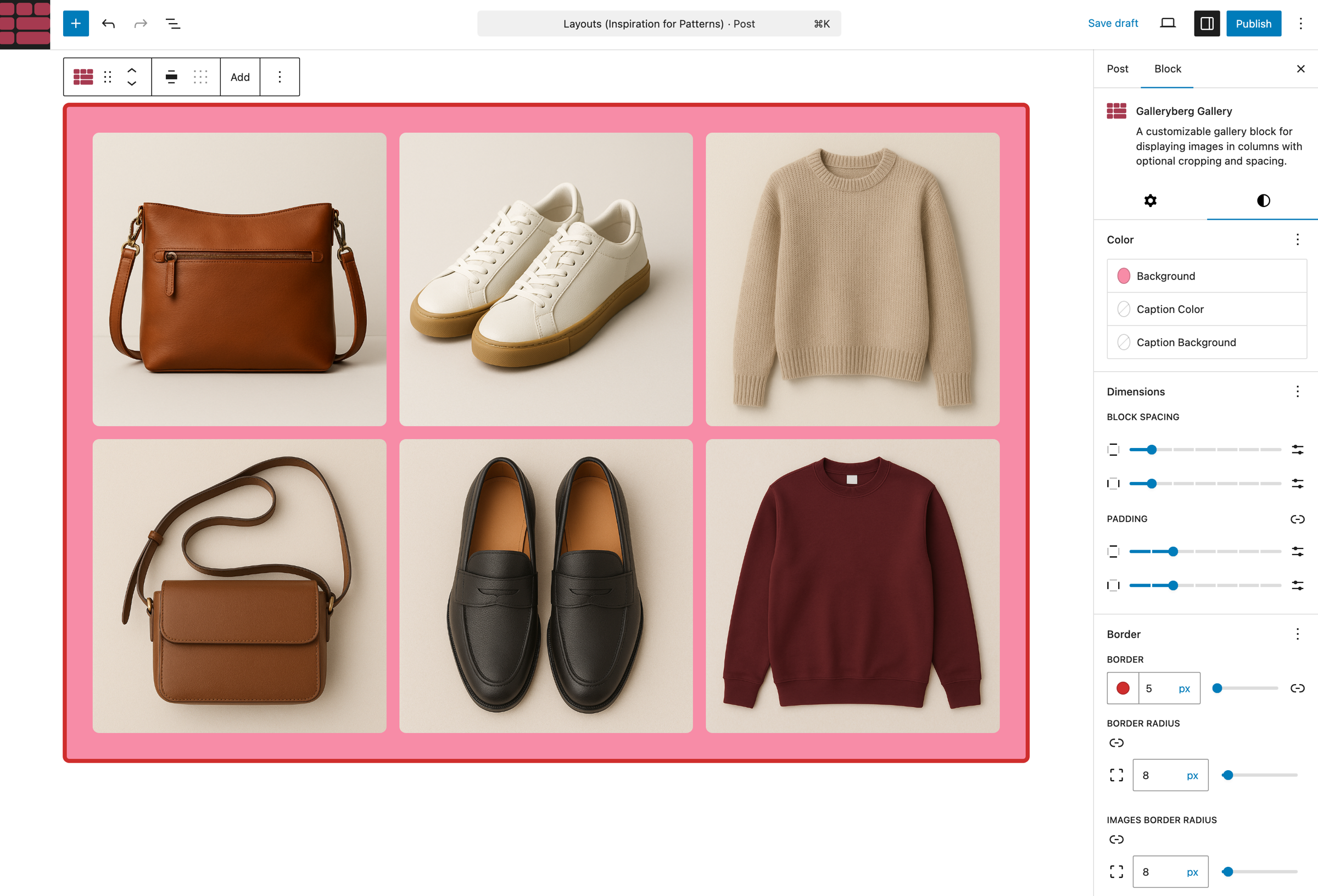1318x896 pixels.
Task: Switch to the Styles view in block settings
Action: click(x=1264, y=200)
